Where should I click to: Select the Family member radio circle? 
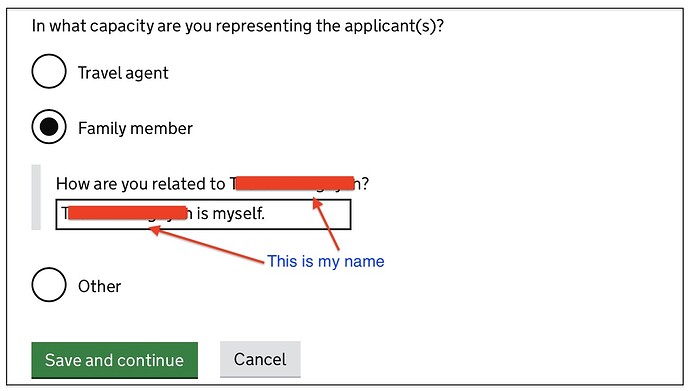click(x=49, y=127)
